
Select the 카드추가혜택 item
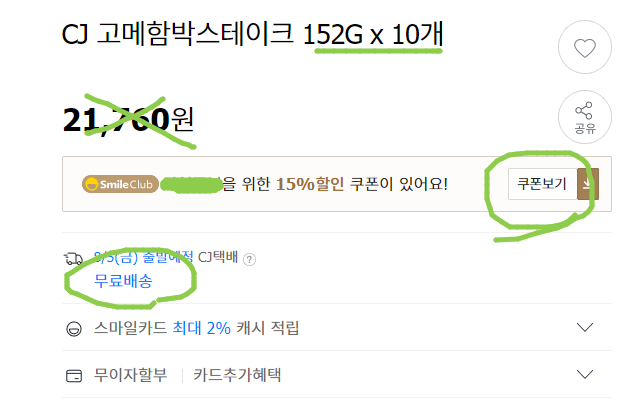click(x=237, y=375)
